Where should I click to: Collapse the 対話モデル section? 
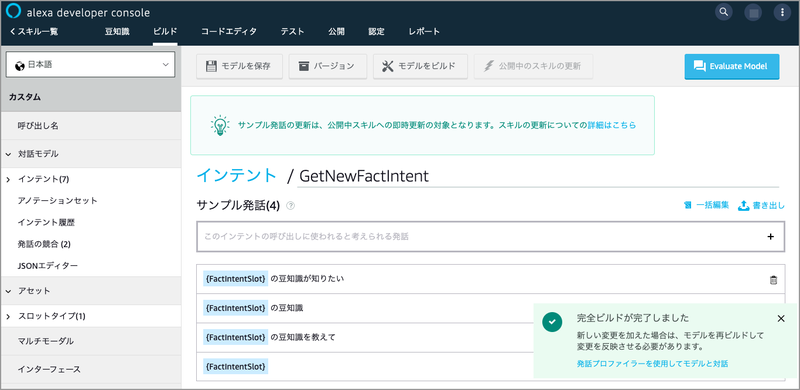[9, 154]
